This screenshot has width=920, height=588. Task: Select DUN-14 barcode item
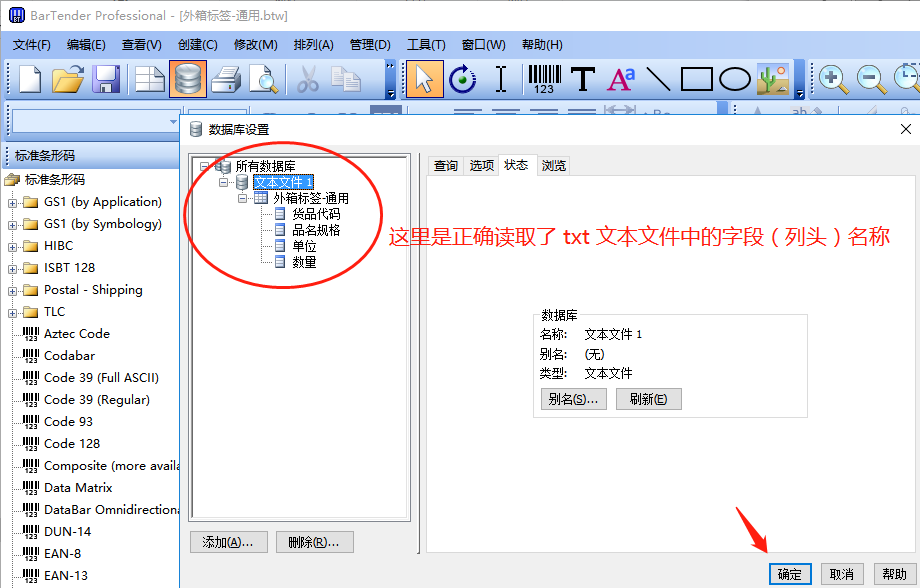click(x=67, y=532)
